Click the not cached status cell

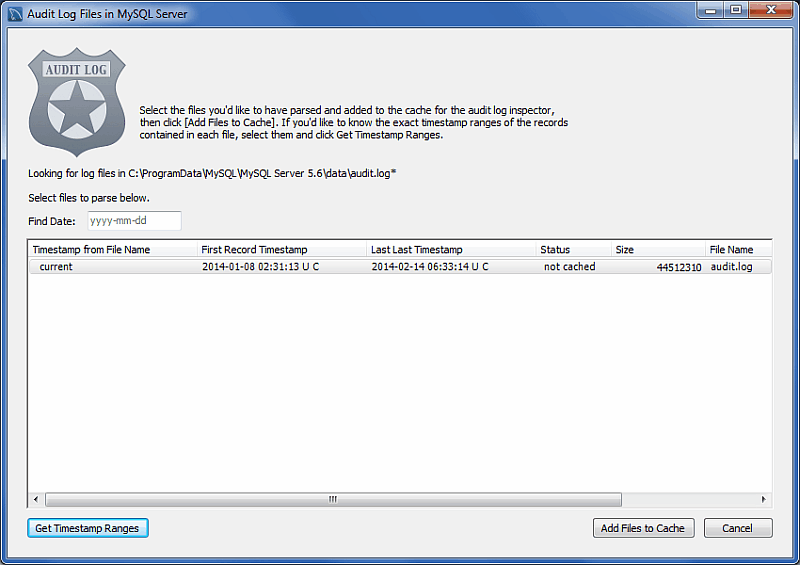coord(569,266)
